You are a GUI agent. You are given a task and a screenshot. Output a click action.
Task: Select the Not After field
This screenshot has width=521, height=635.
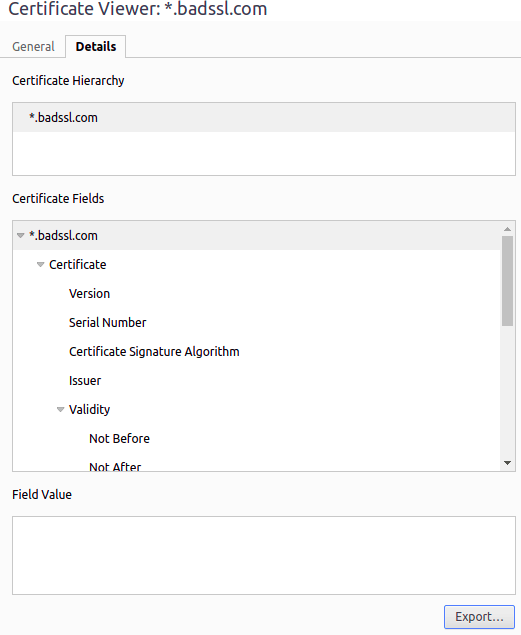[x=115, y=467]
